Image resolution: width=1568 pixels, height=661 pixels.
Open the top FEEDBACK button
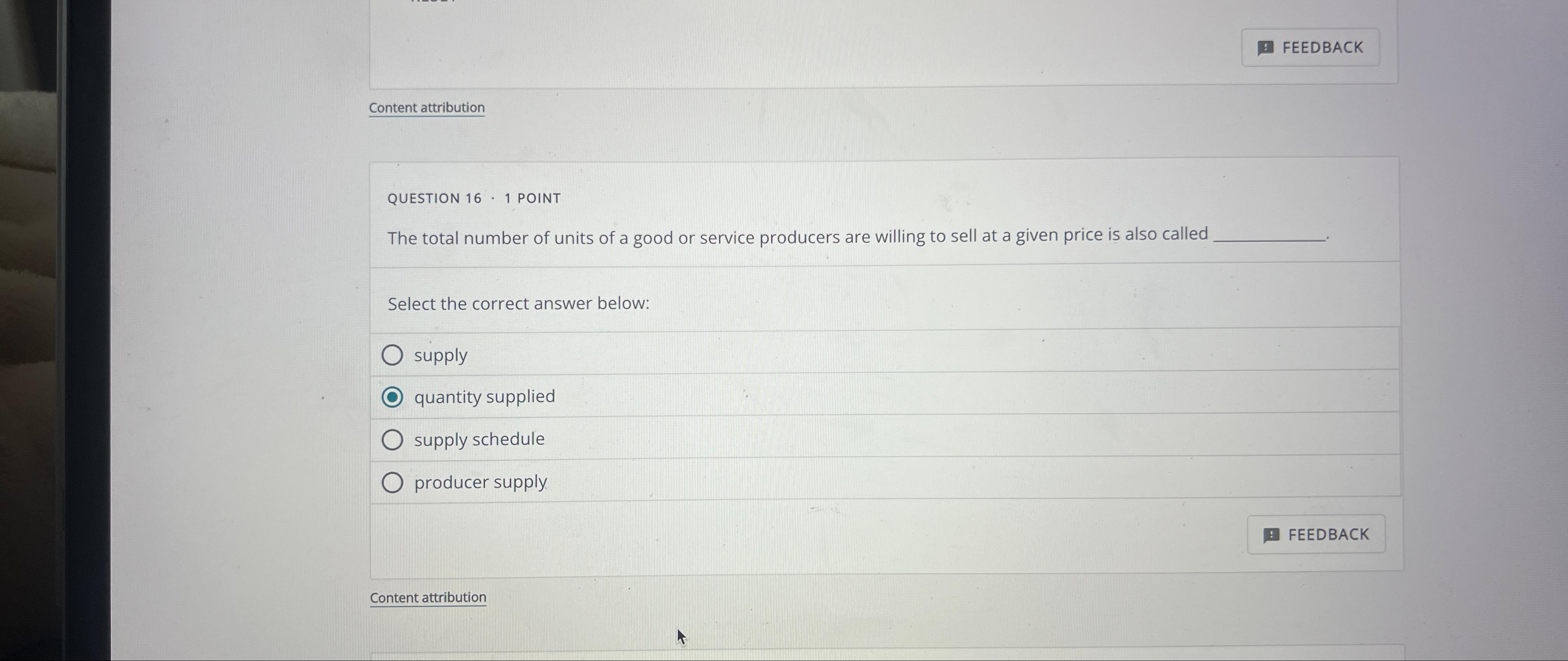coord(1311,47)
